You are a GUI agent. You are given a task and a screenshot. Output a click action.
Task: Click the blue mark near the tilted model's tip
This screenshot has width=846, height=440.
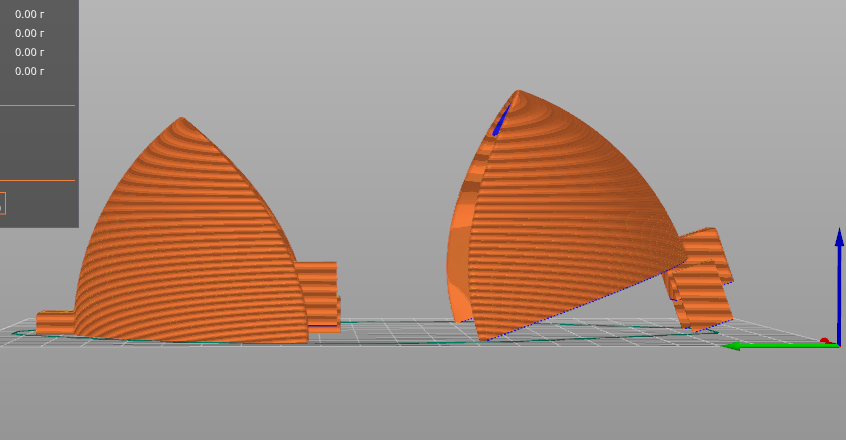click(x=501, y=120)
